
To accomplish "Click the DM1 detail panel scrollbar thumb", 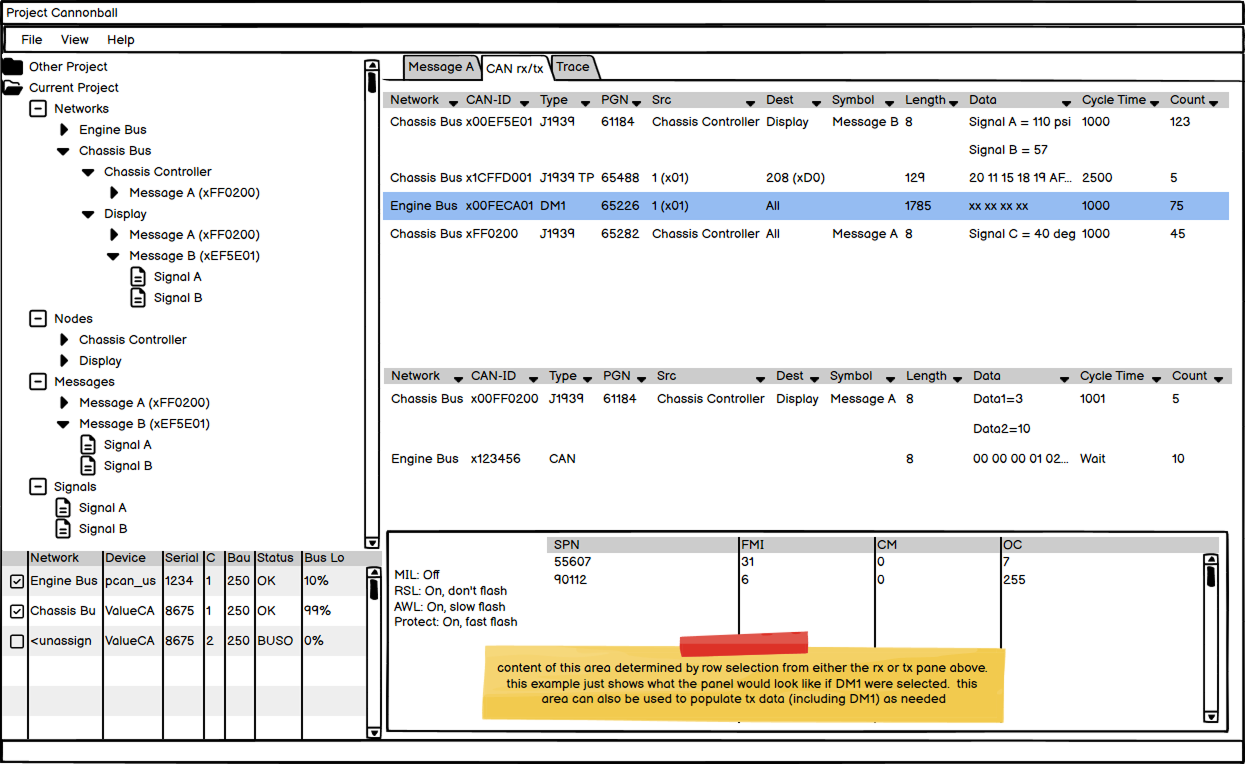I will (x=1211, y=577).
